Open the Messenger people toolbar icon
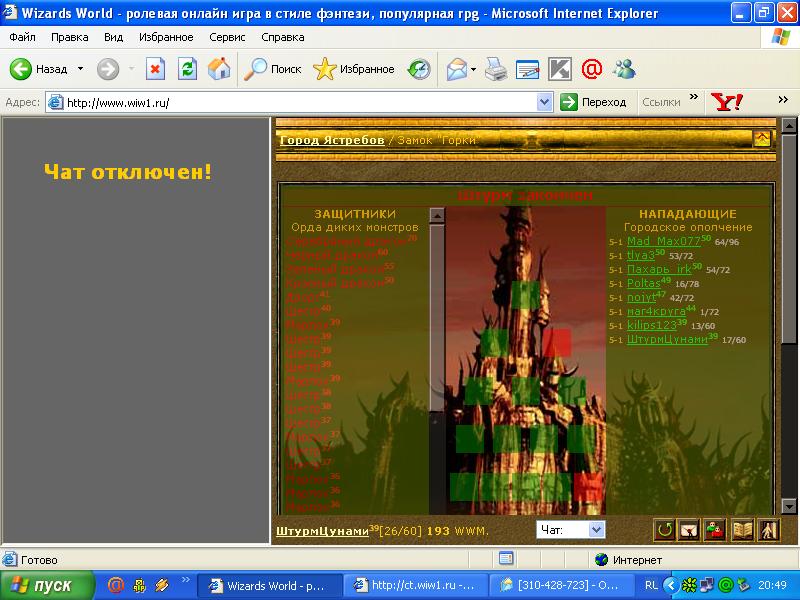The width and height of the screenshot is (800, 600). 624,69
